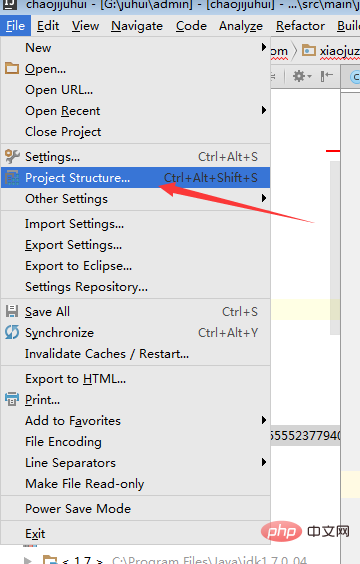Image resolution: width=360 pixels, height=564 pixels.
Task: Click the editor vertical scrollbar
Action: 335,248
